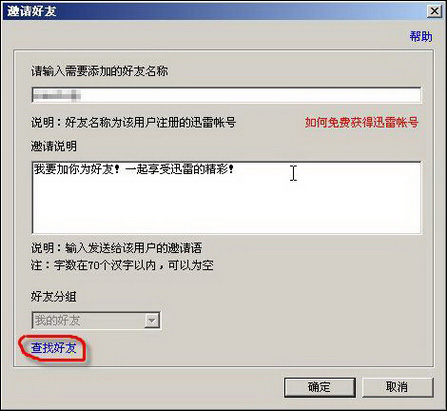447x411 pixels.
Task: Click the 好友分组 label
Action: click(54, 296)
